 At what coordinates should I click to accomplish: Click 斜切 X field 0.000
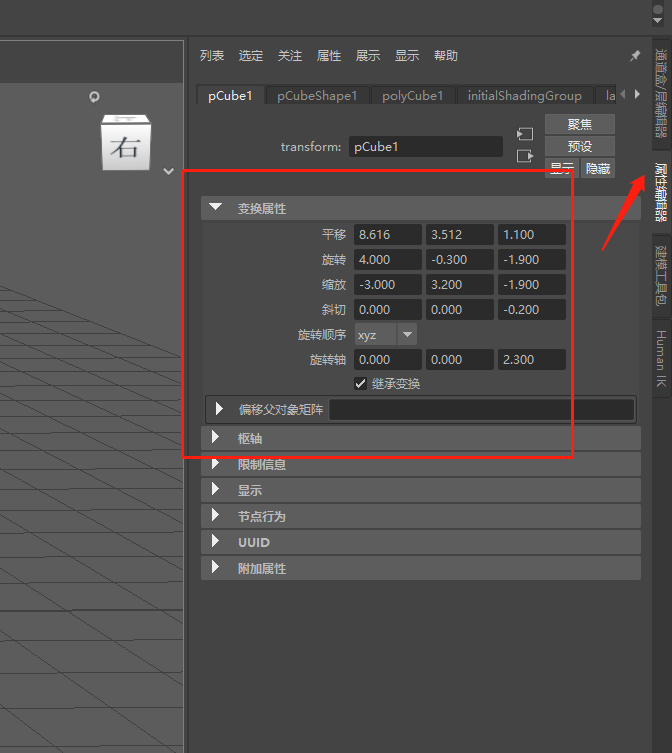pos(388,309)
